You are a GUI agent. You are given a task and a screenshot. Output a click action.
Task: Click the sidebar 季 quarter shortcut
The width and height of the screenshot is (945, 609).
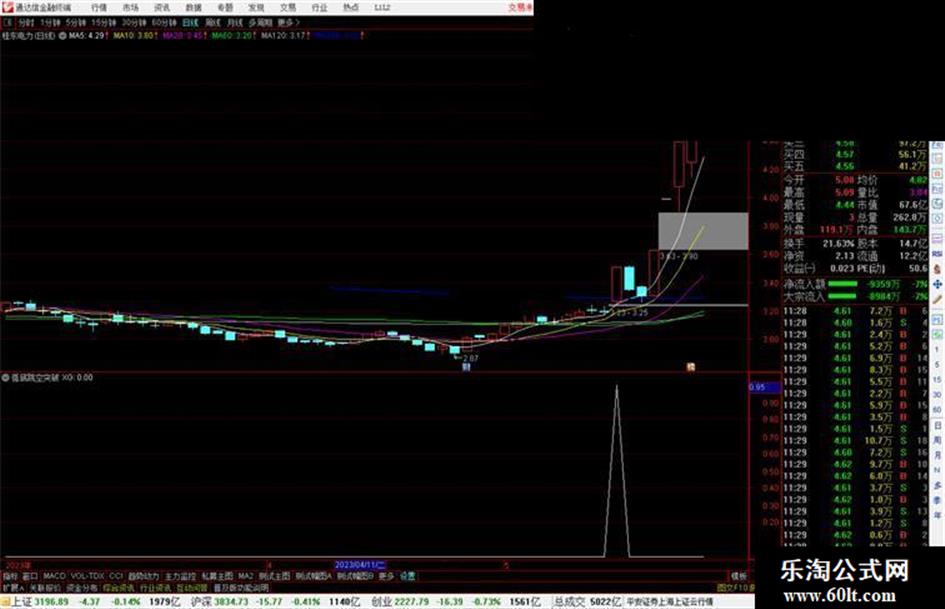[x=937, y=500]
